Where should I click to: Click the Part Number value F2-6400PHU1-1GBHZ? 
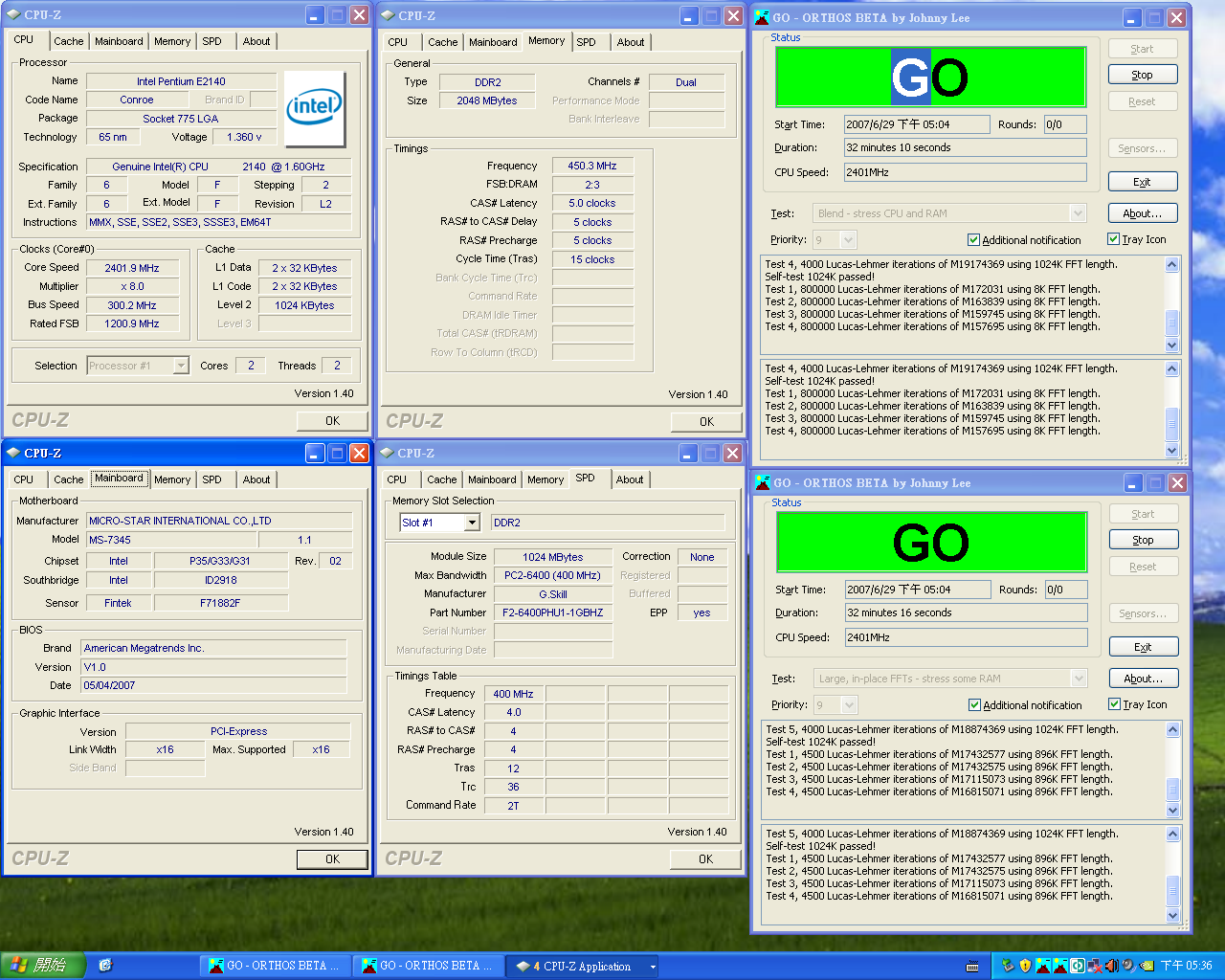pos(552,612)
